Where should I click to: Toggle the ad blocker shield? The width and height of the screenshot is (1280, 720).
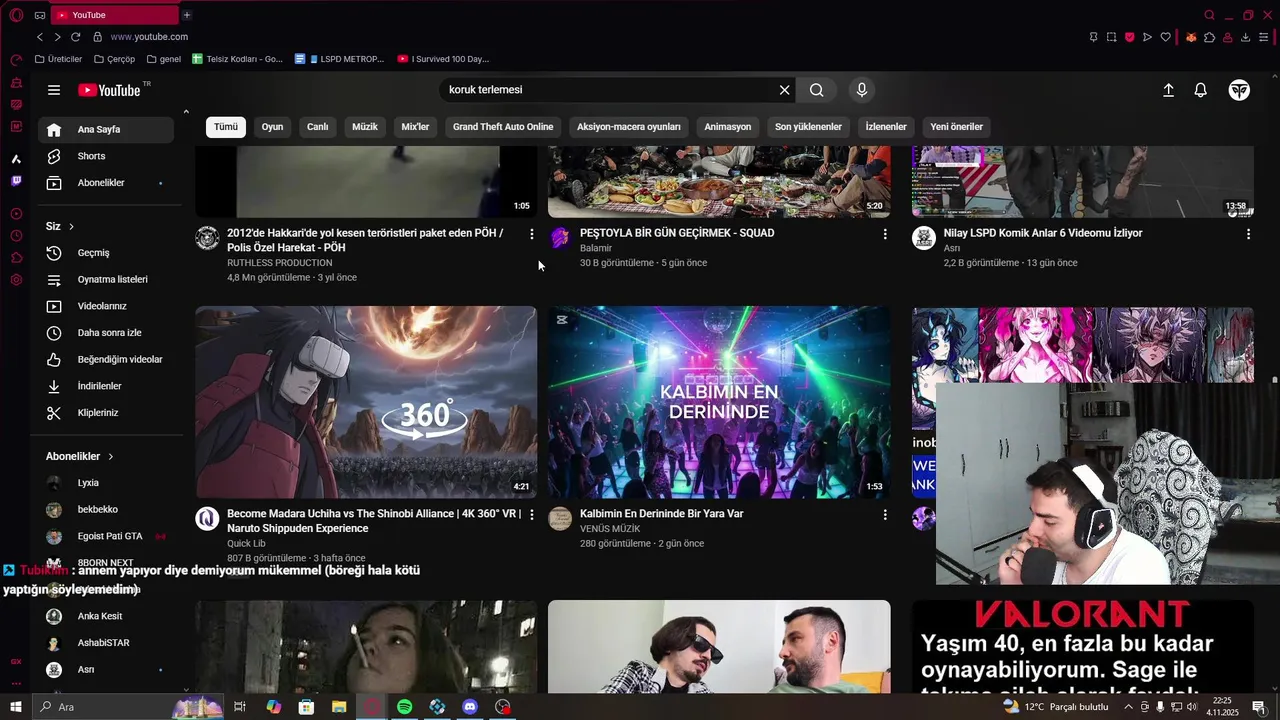pyautogui.click(x=1129, y=37)
